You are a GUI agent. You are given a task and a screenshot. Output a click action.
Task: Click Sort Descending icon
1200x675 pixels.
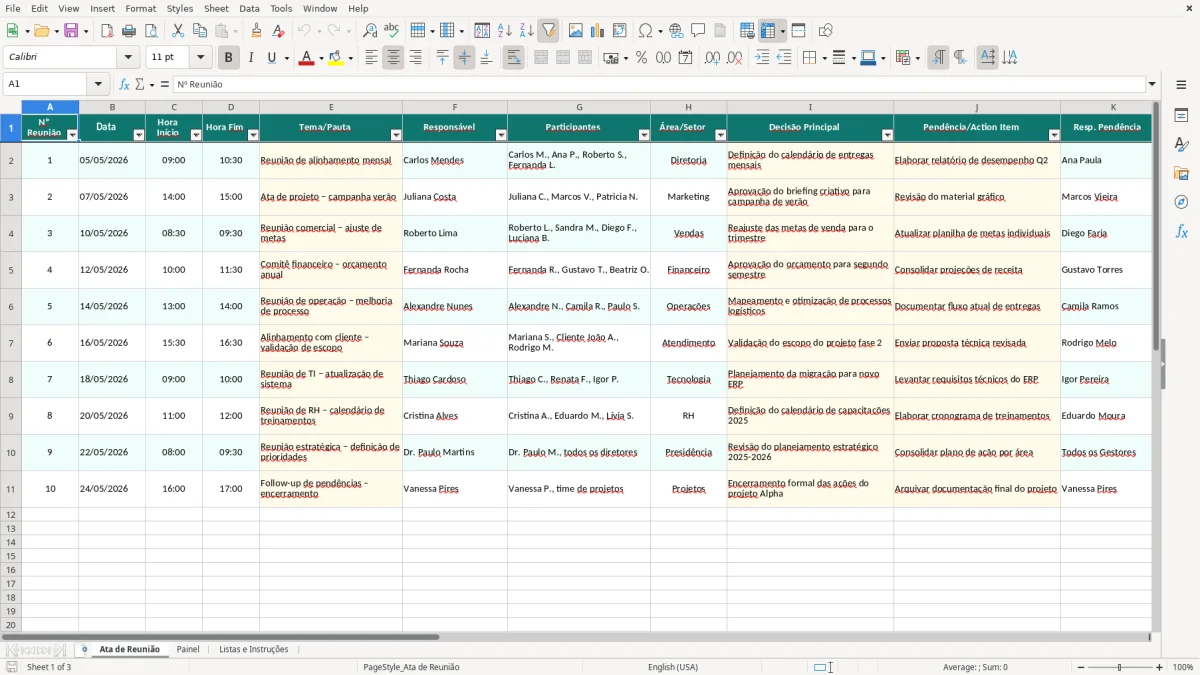click(x=526, y=31)
